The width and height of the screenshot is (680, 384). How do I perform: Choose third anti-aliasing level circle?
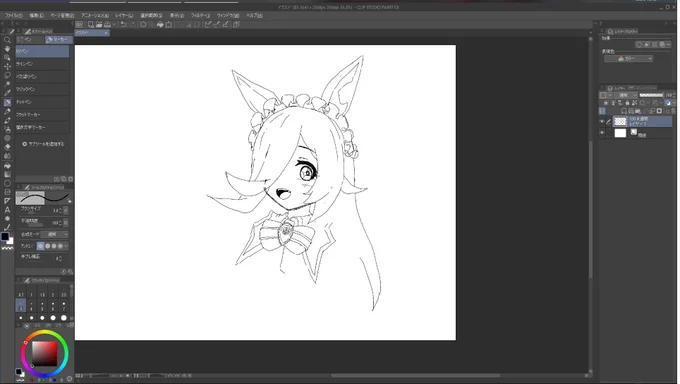click(x=54, y=246)
